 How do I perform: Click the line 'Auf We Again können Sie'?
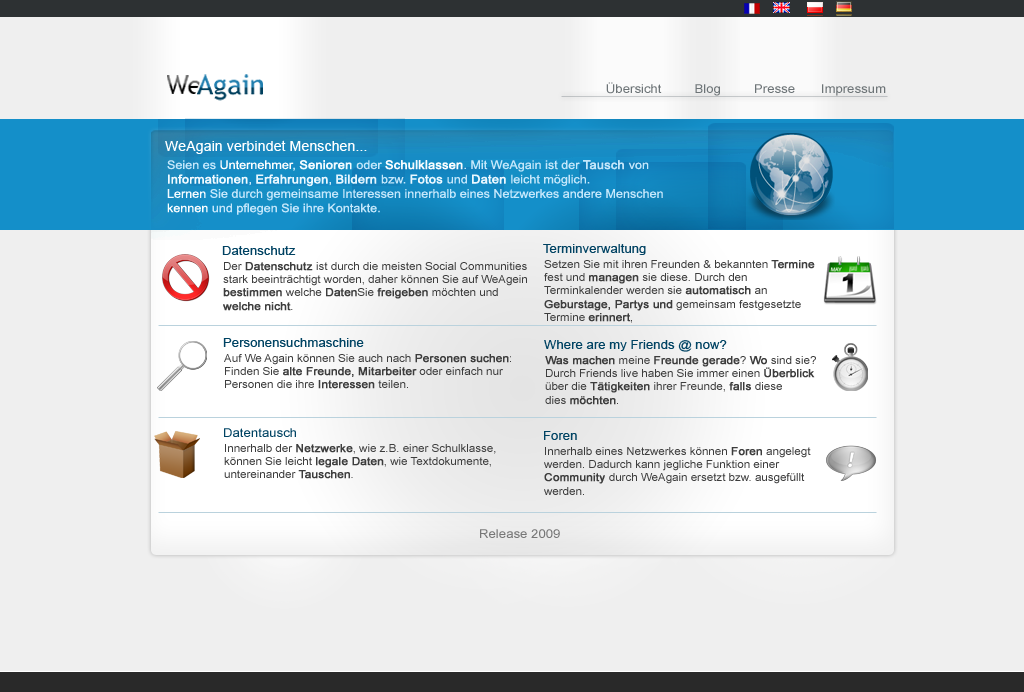click(x=368, y=358)
